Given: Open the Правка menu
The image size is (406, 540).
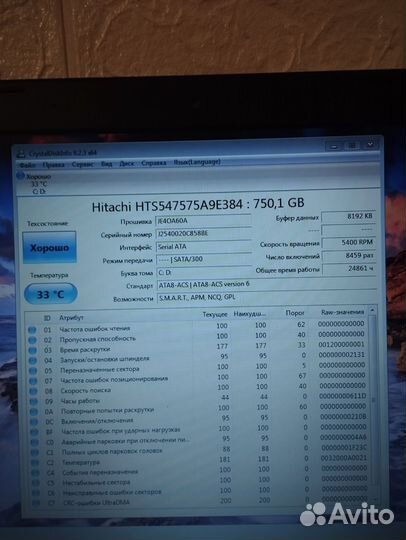Looking at the screenshot, I should (x=53, y=165).
